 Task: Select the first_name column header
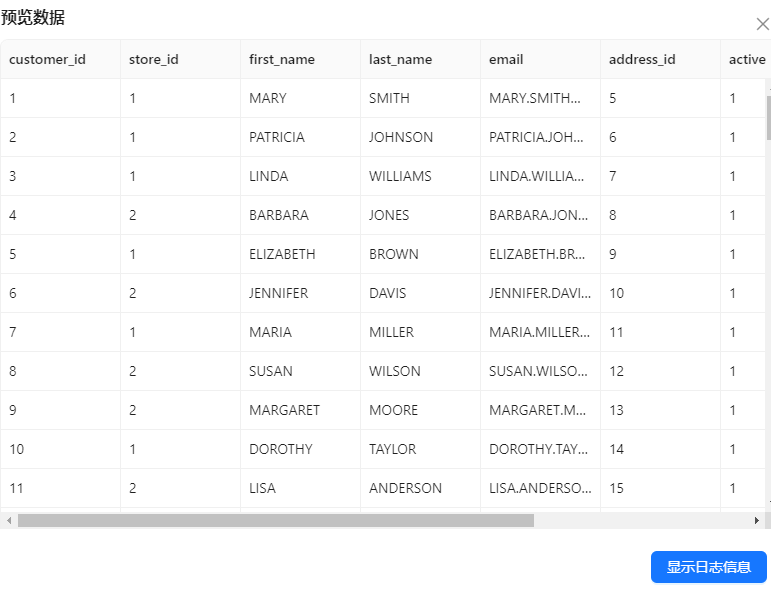pyautogui.click(x=282, y=59)
